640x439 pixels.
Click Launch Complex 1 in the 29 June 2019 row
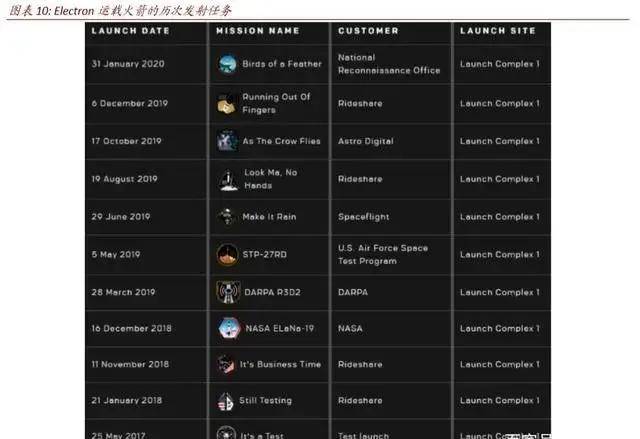(x=500, y=217)
